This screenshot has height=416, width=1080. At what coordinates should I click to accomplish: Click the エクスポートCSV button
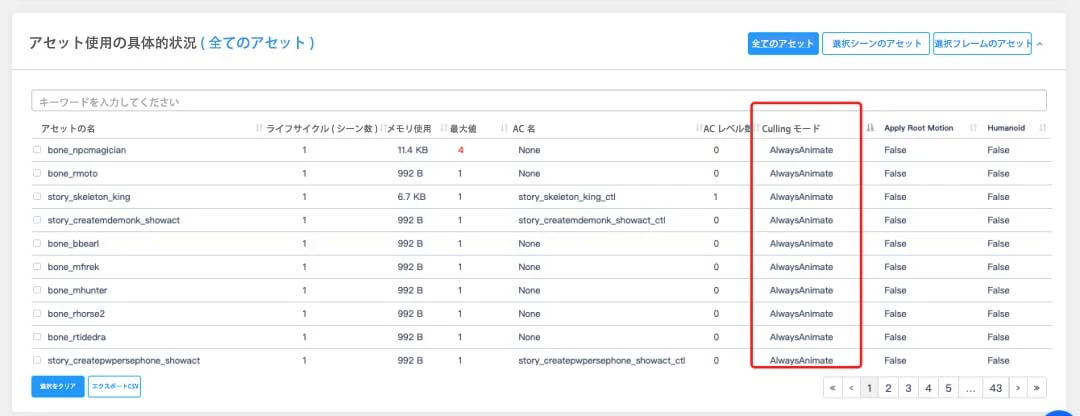coord(115,386)
